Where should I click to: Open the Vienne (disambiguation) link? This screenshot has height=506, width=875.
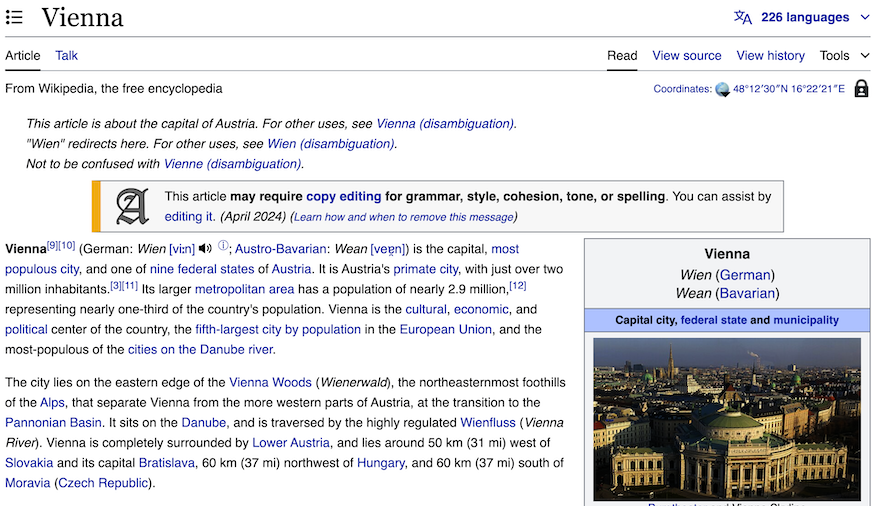(x=232, y=164)
